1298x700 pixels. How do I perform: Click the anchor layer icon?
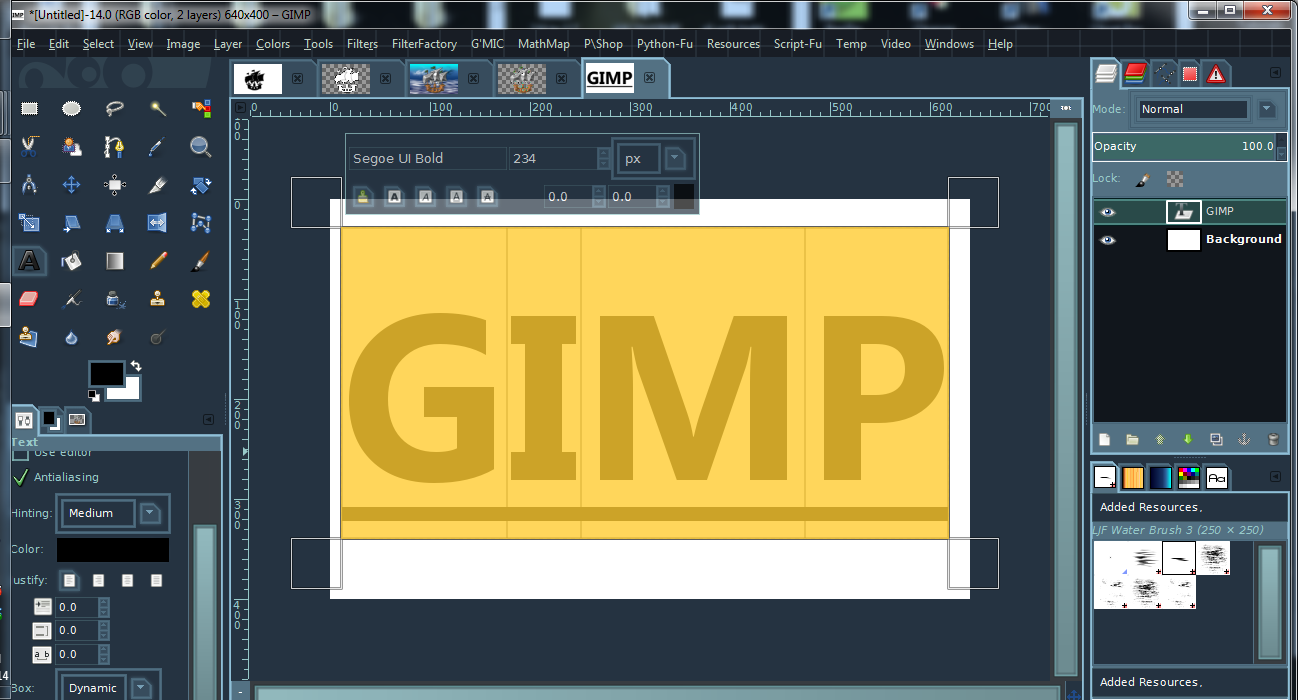[1245, 439]
